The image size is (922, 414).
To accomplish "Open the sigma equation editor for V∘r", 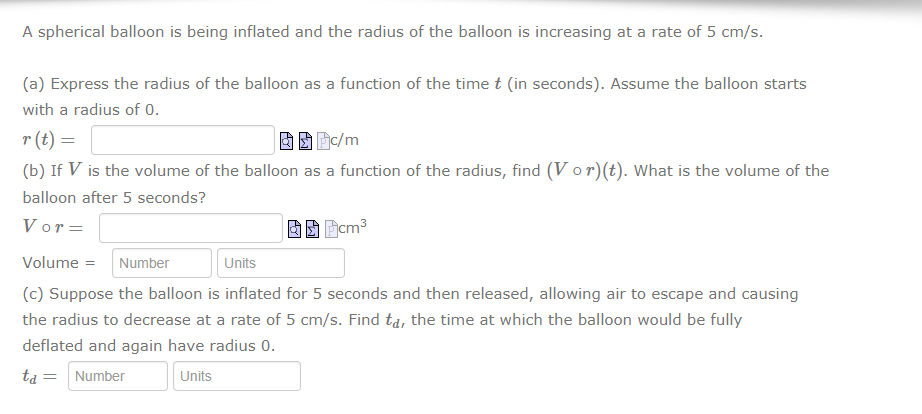I will tap(313, 229).
